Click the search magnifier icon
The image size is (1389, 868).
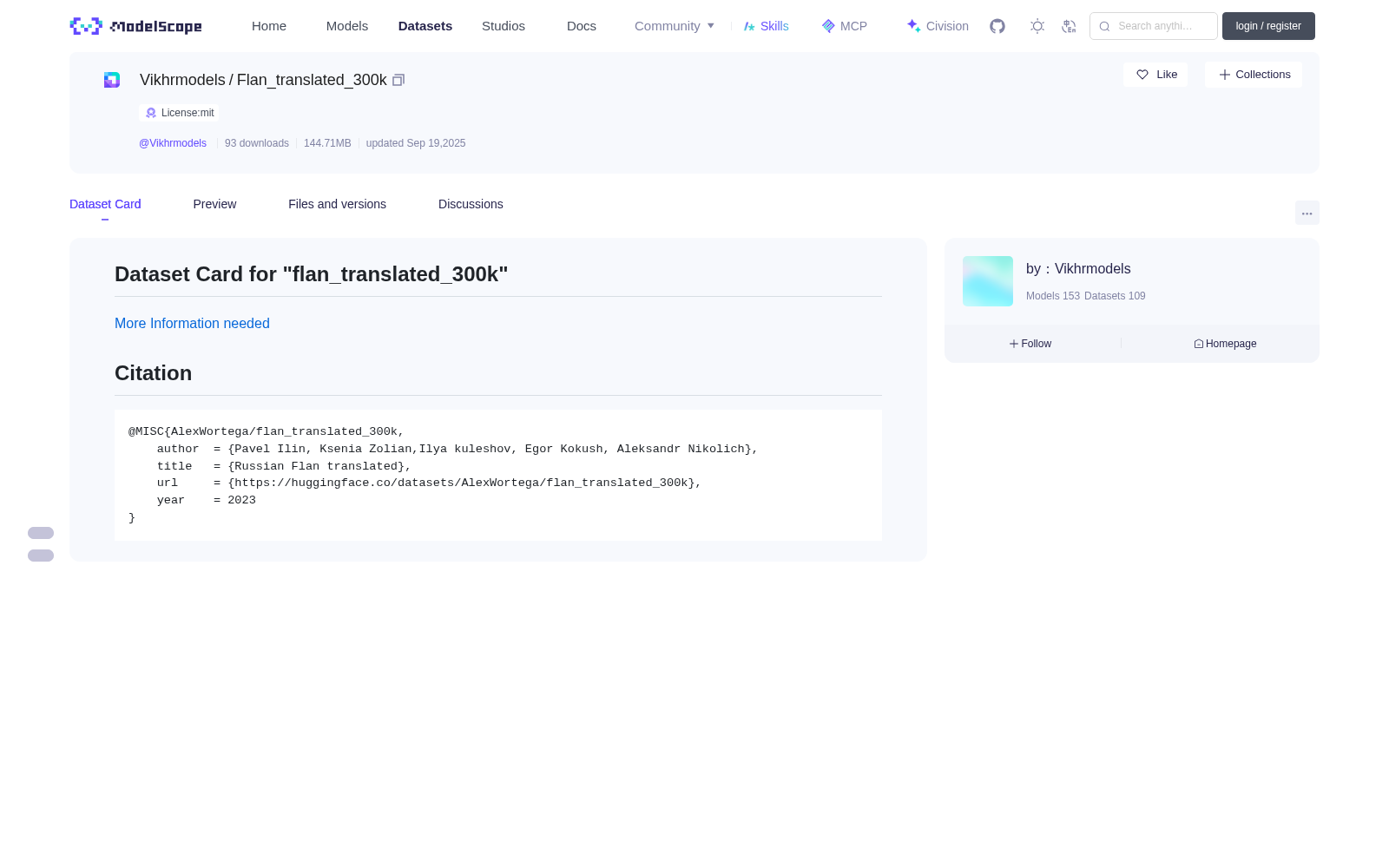[1104, 26]
